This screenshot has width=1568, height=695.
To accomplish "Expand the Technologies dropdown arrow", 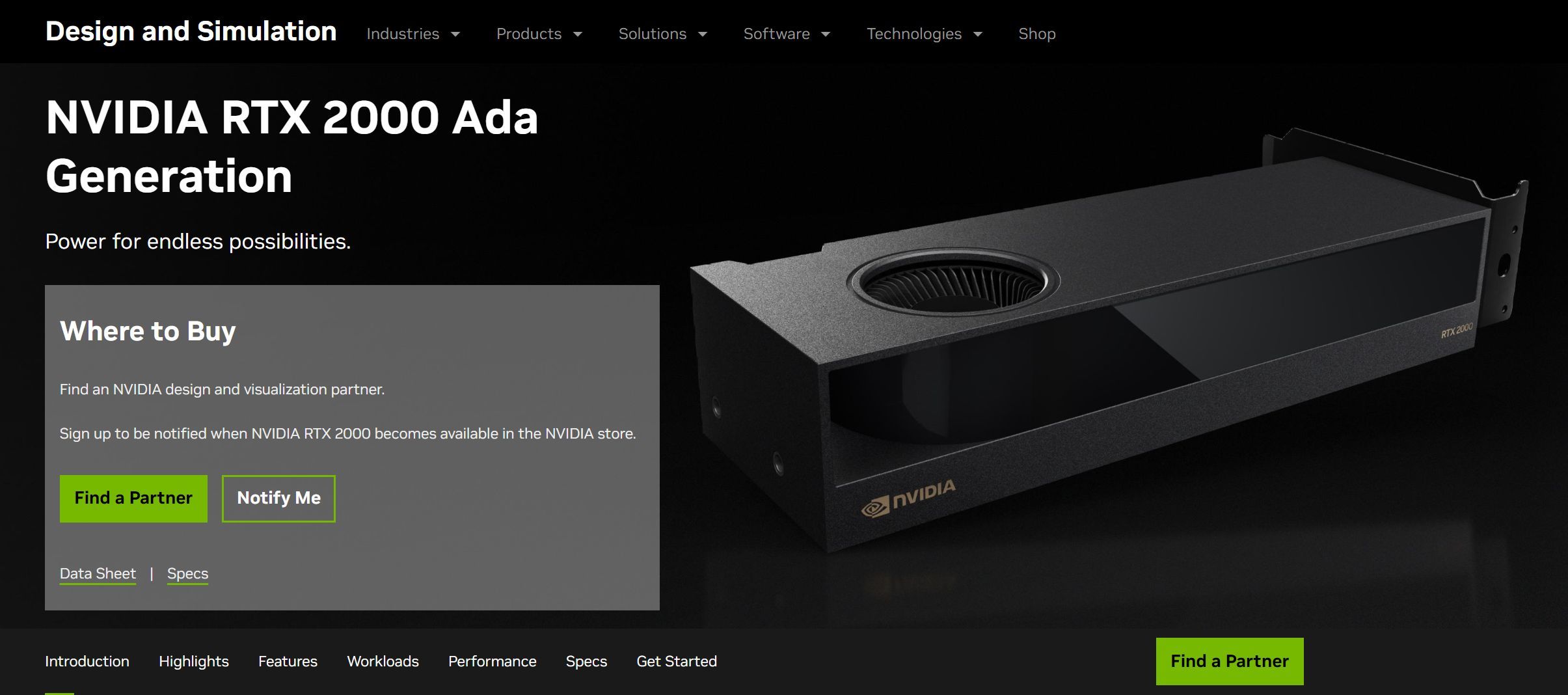I will [x=978, y=34].
